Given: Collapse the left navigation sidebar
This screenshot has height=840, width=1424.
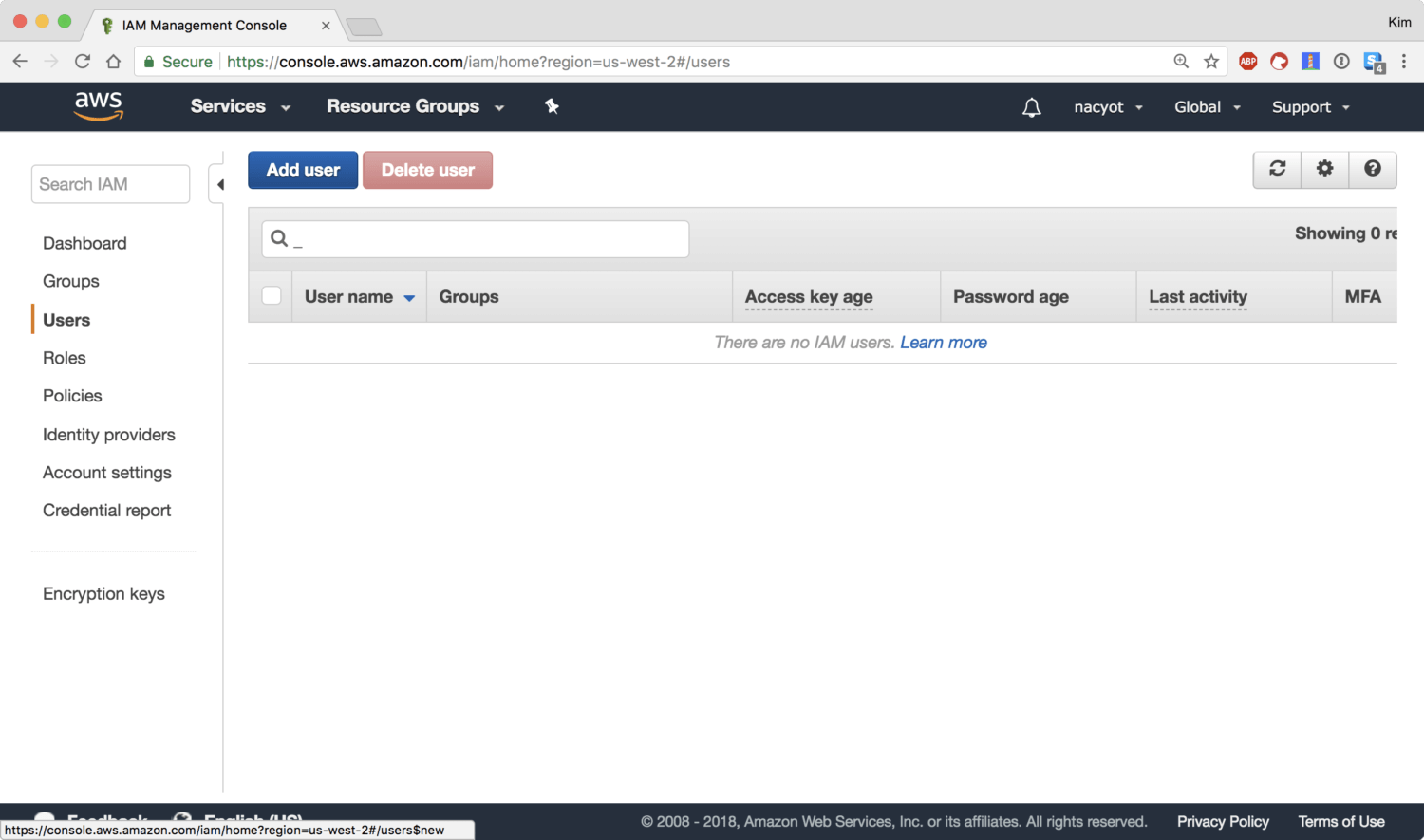Looking at the screenshot, I should point(219,184).
